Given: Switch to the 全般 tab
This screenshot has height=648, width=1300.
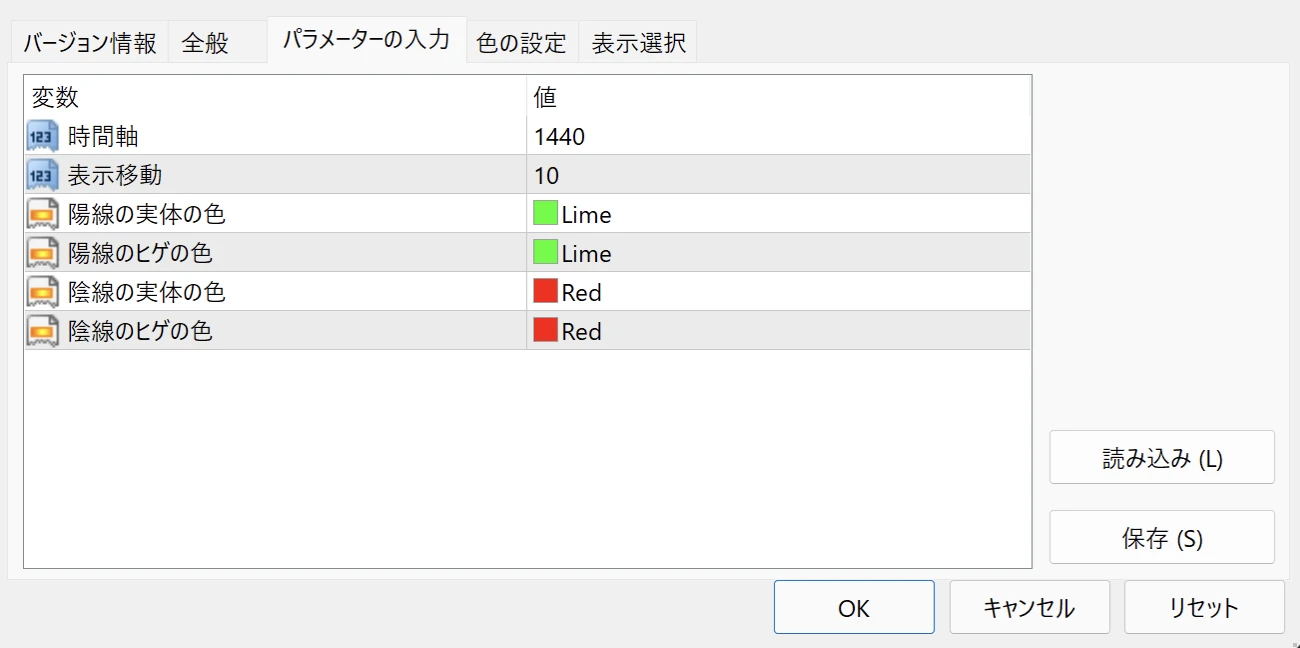Looking at the screenshot, I should pos(206,43).
